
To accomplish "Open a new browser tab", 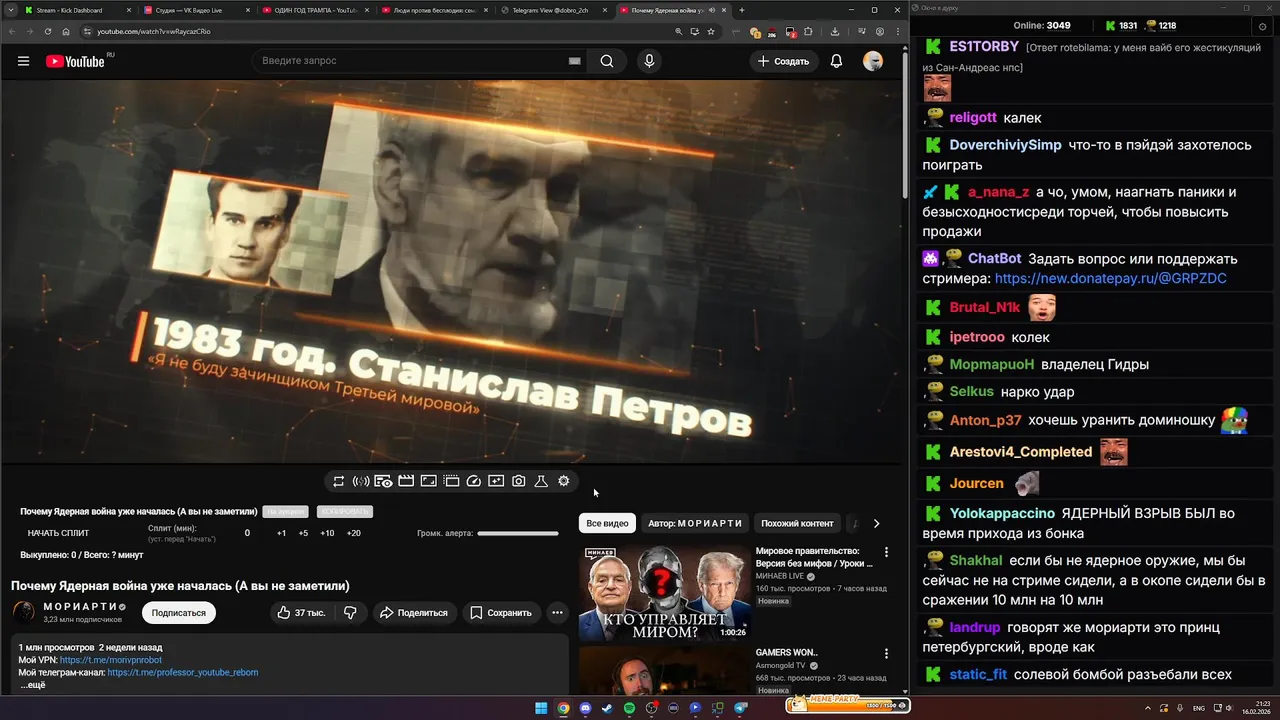I will click(741, 10).
